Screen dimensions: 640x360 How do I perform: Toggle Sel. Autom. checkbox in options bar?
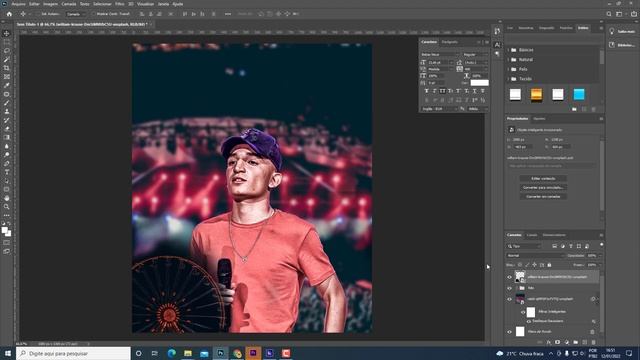pyautogui.click(x=38, y=14)
